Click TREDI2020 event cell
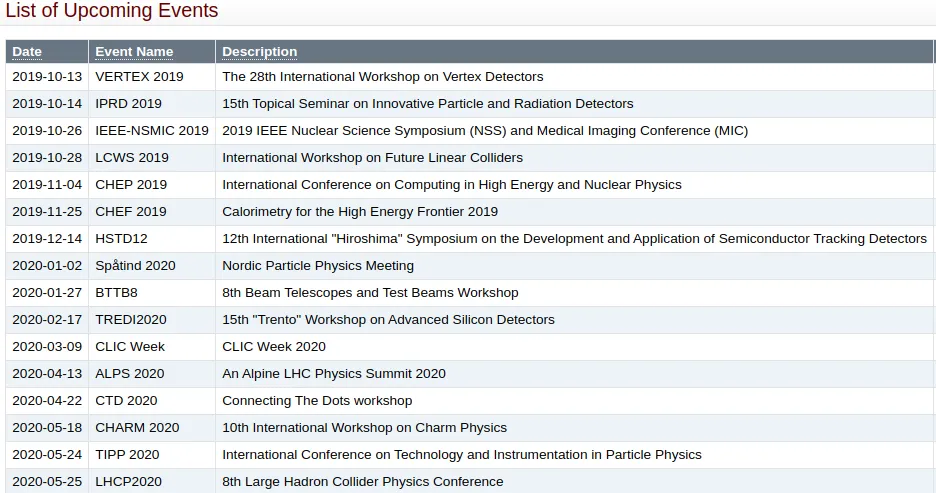Viewport: 936px width, 493px height. click(x=131, y=319)
